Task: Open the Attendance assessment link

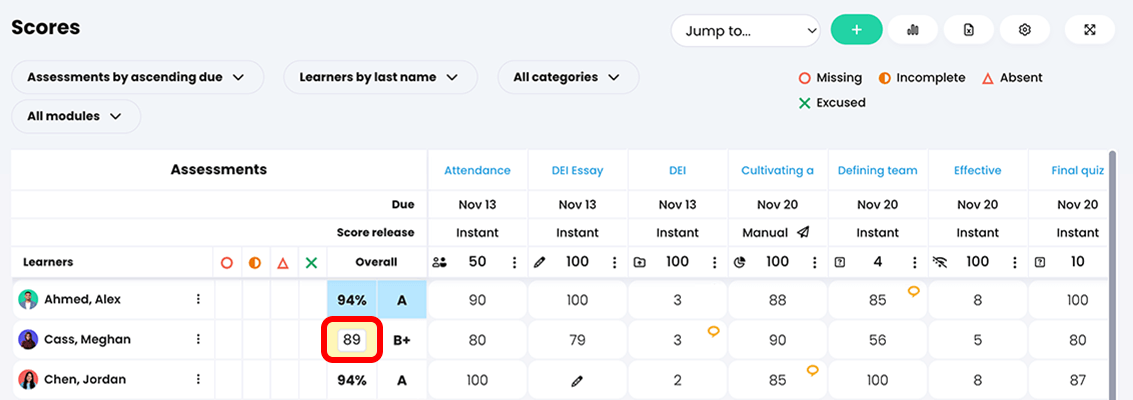Action: click(x=477, y=171)
